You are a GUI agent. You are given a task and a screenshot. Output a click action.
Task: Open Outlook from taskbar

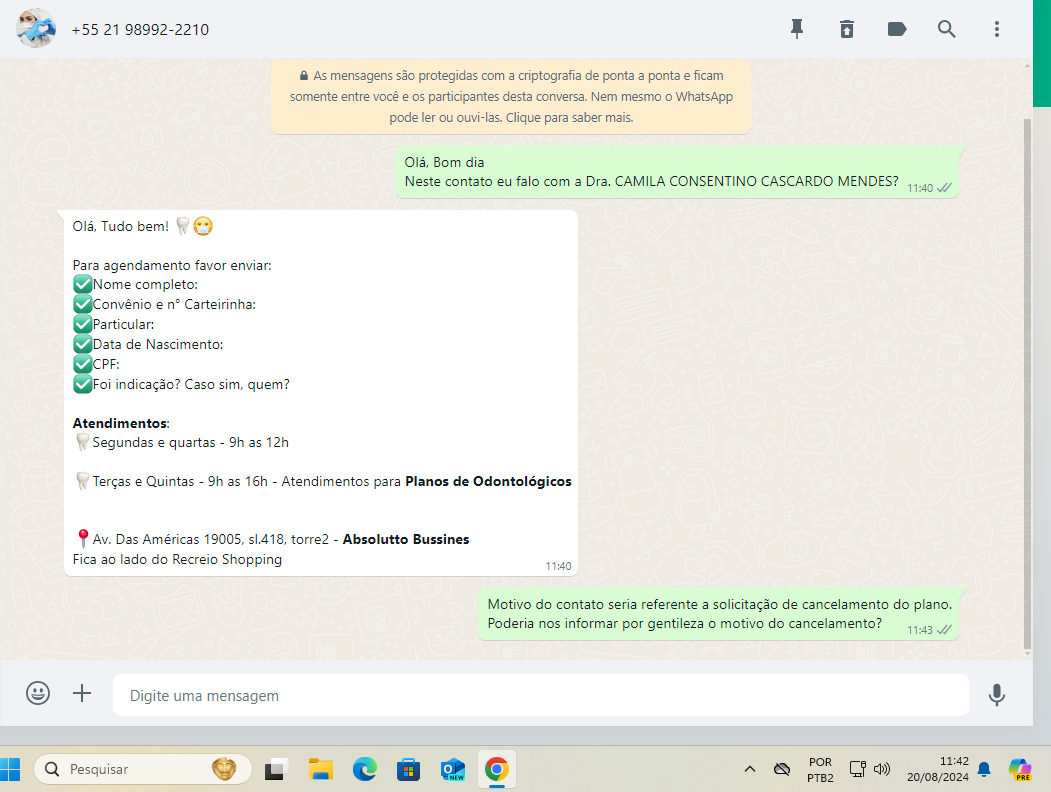(x=452, y=769)
